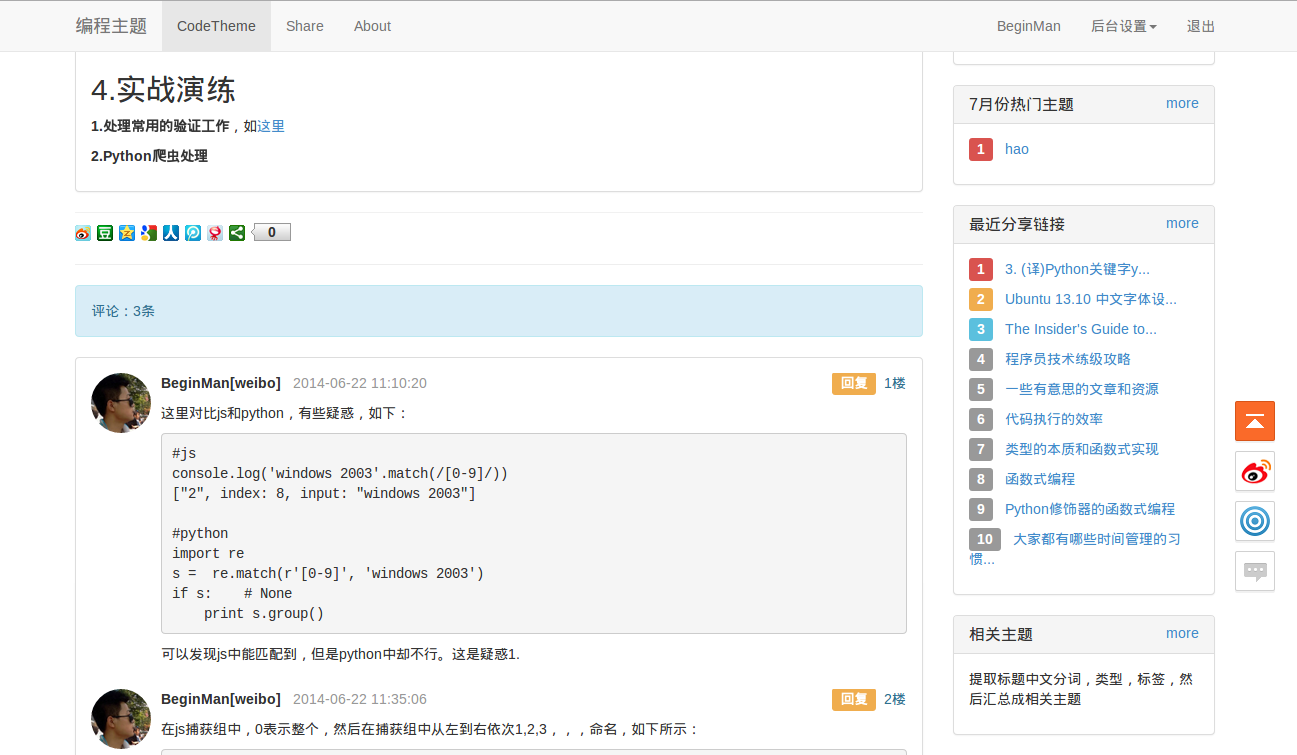Click the 4.实战演练 heading
The image size is (1297, 755).
(x=164, y=90)
